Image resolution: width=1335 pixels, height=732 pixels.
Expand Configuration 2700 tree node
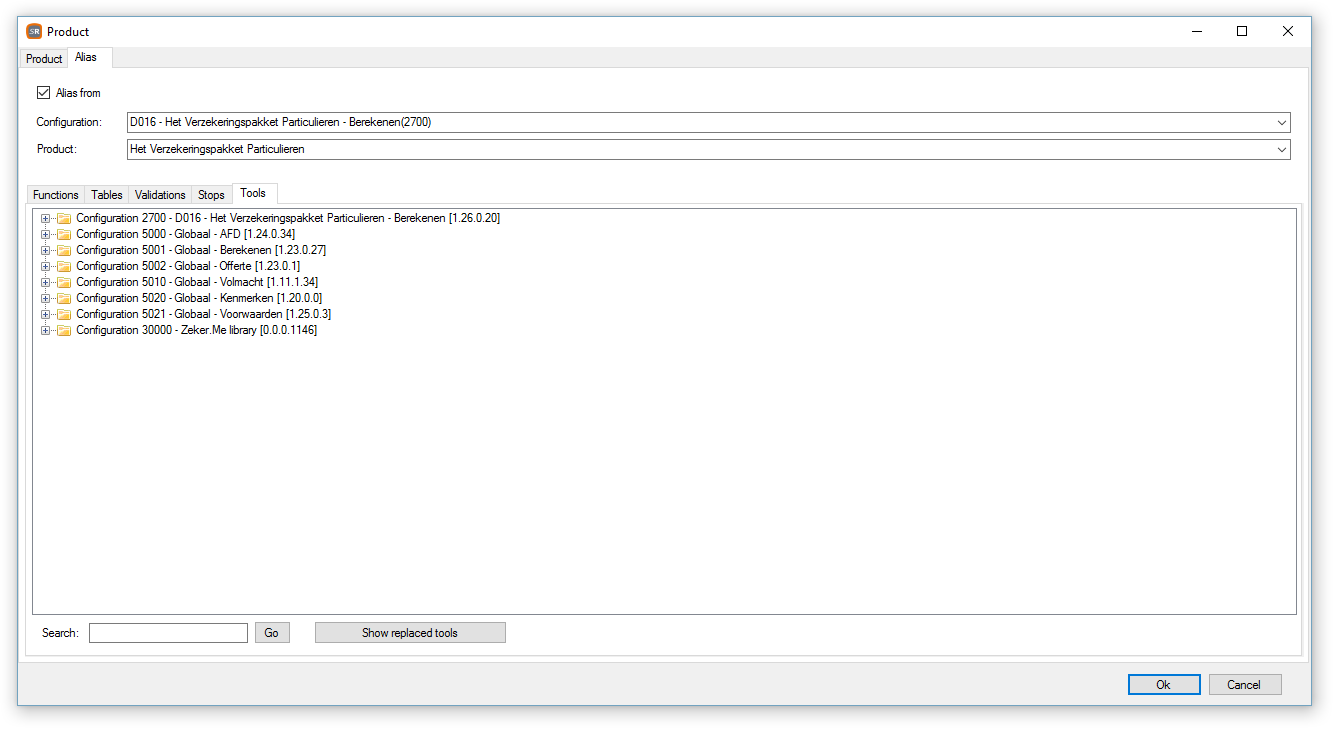pos(45,218)
